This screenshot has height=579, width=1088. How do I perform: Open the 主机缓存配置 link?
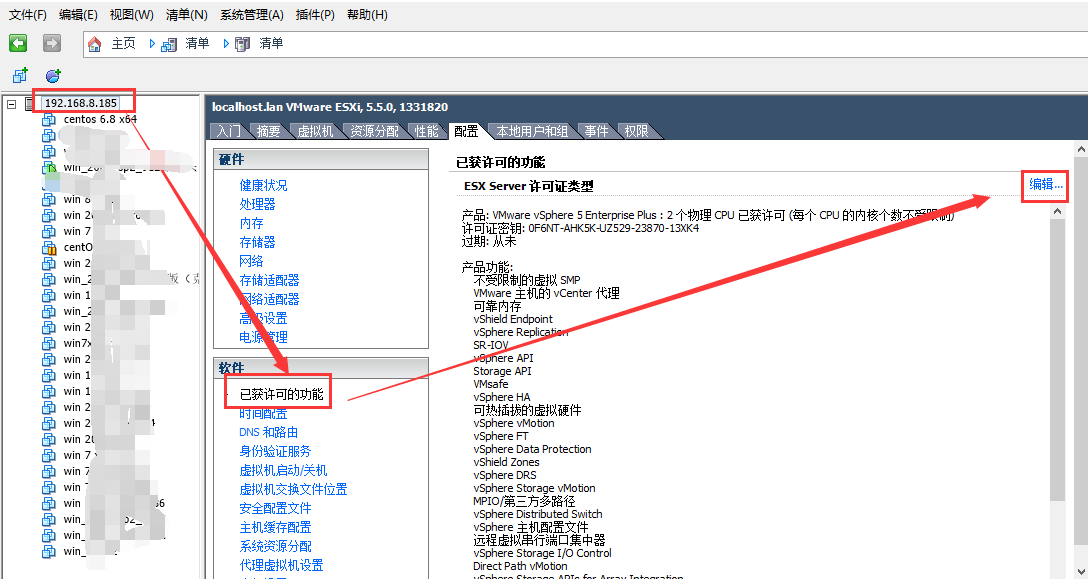point(275,527)
